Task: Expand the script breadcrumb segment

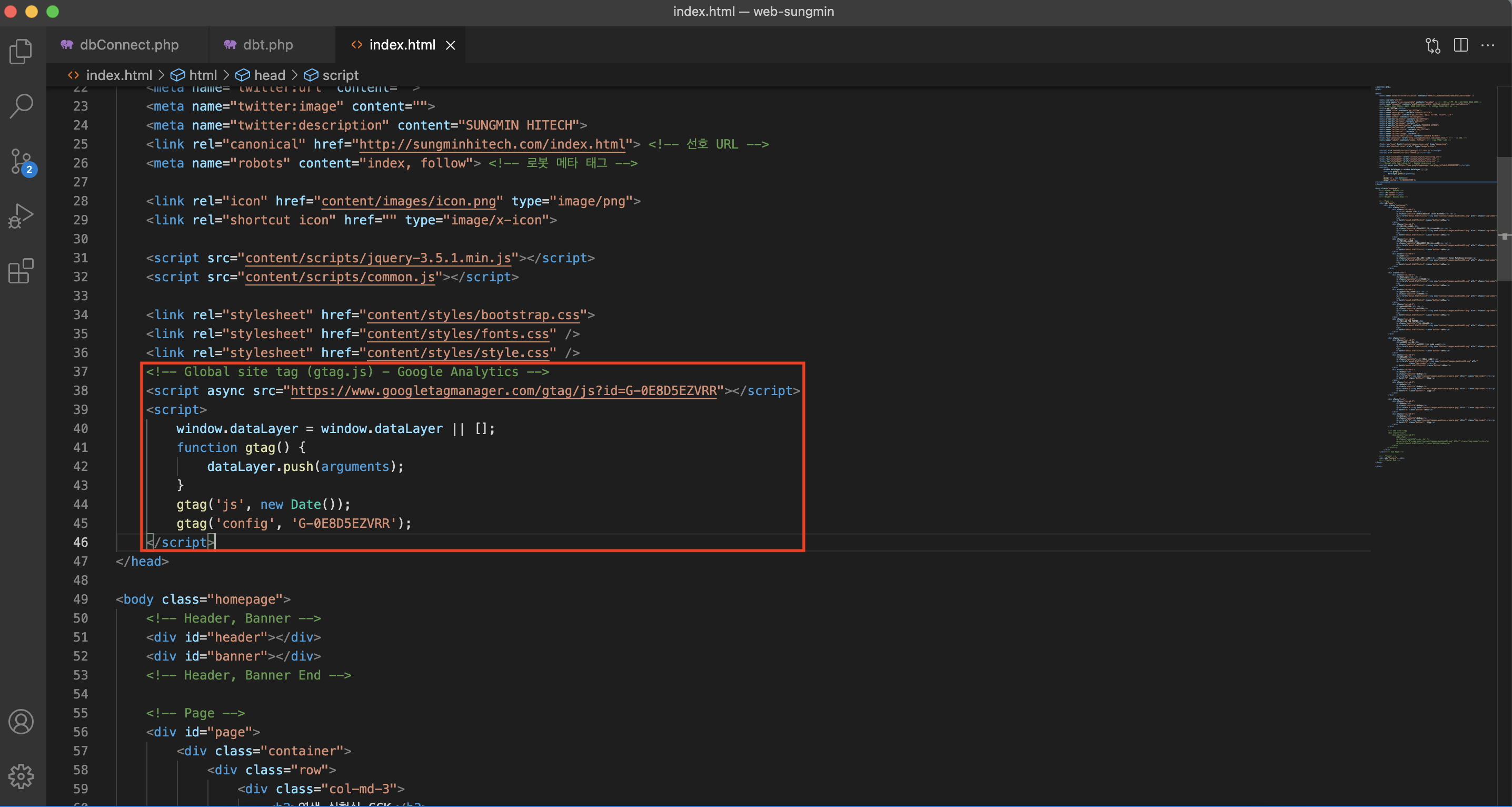Action: pos(340,75)
